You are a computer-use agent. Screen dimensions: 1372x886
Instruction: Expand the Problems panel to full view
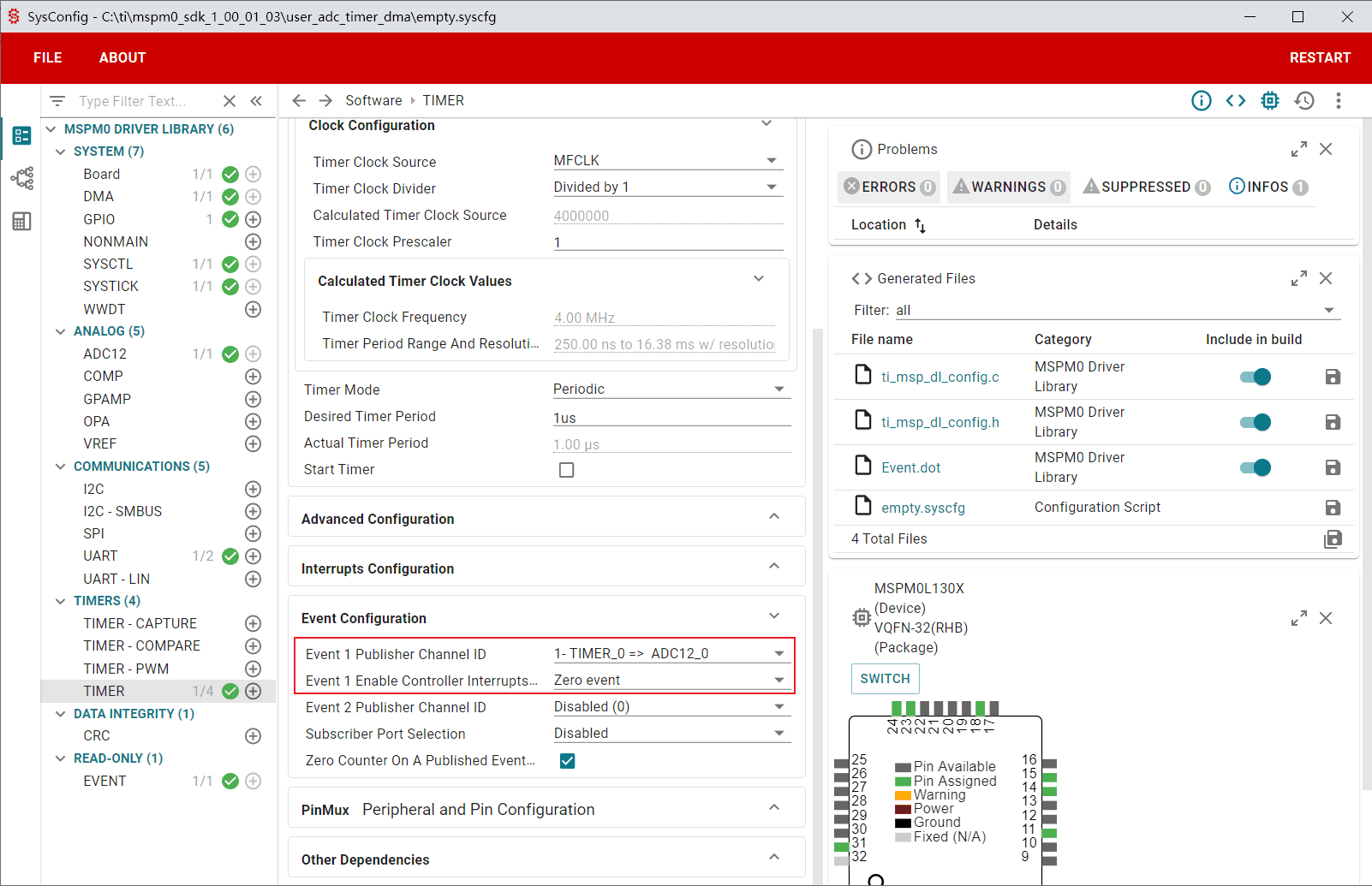(x=1299, y=149)
